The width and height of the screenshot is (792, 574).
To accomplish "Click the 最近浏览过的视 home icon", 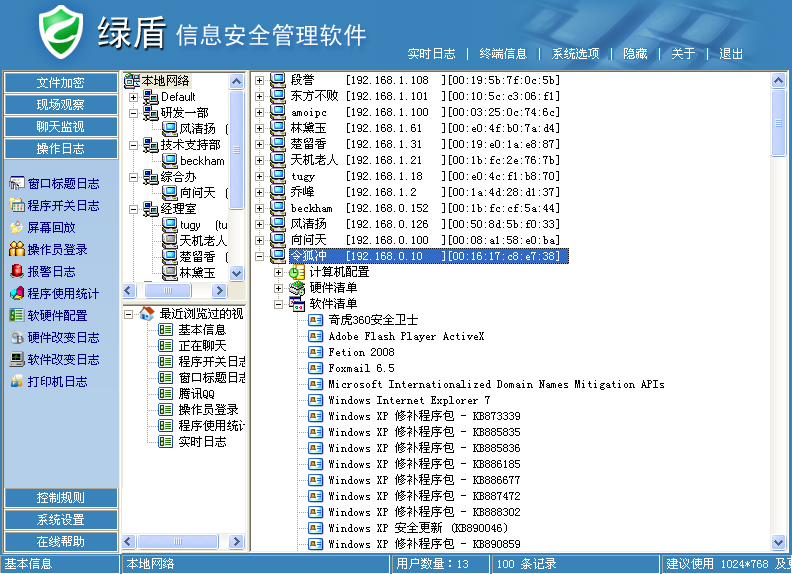I will coord(147,313).
